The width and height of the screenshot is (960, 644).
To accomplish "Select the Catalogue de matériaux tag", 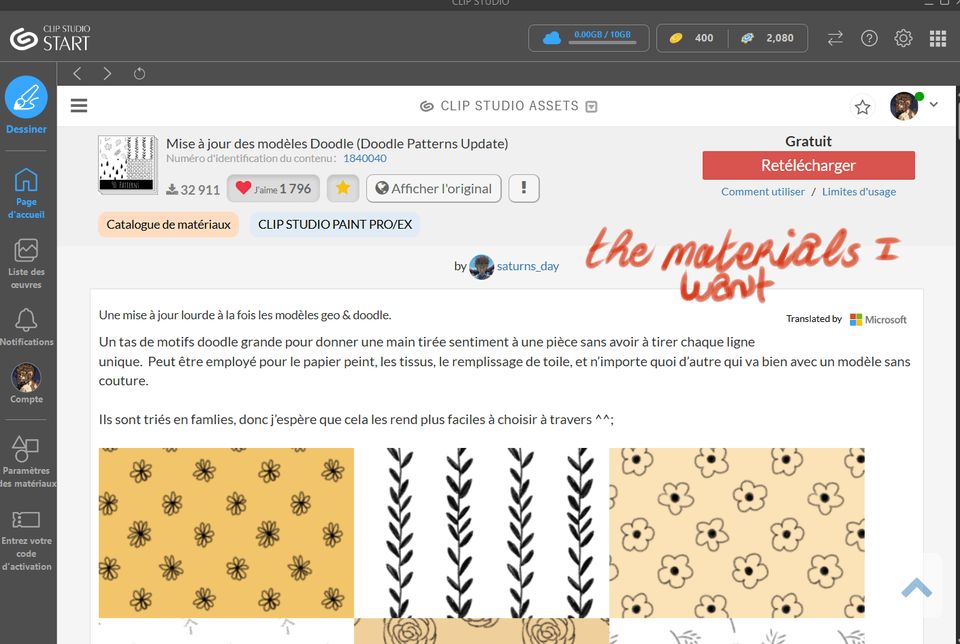I will coord(168,225).
